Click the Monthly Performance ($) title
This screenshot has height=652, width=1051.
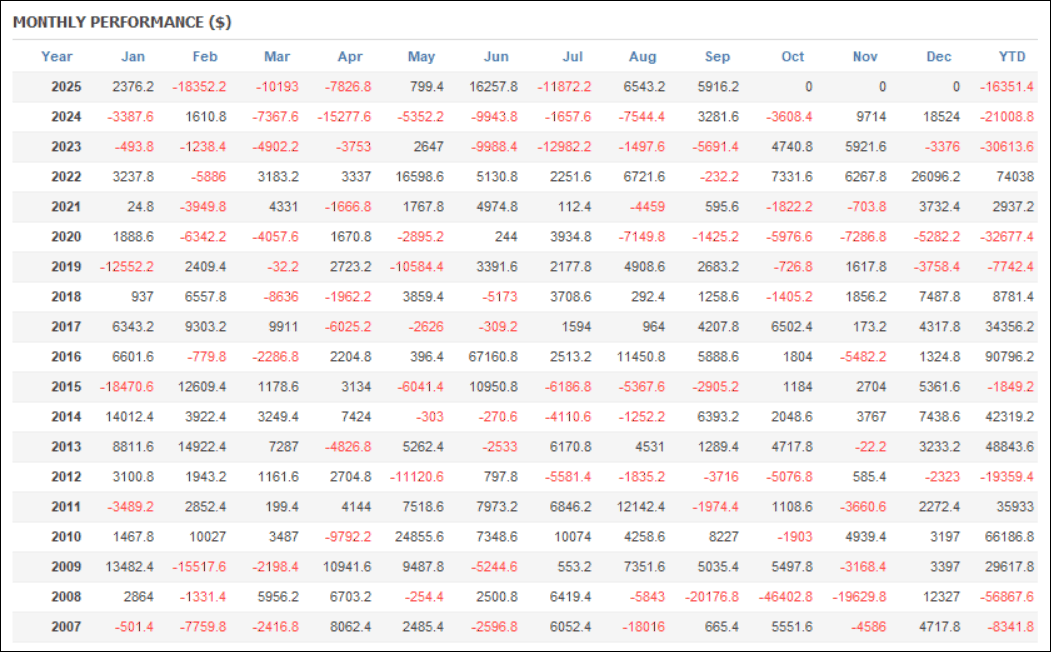click(x=122, y=22)
